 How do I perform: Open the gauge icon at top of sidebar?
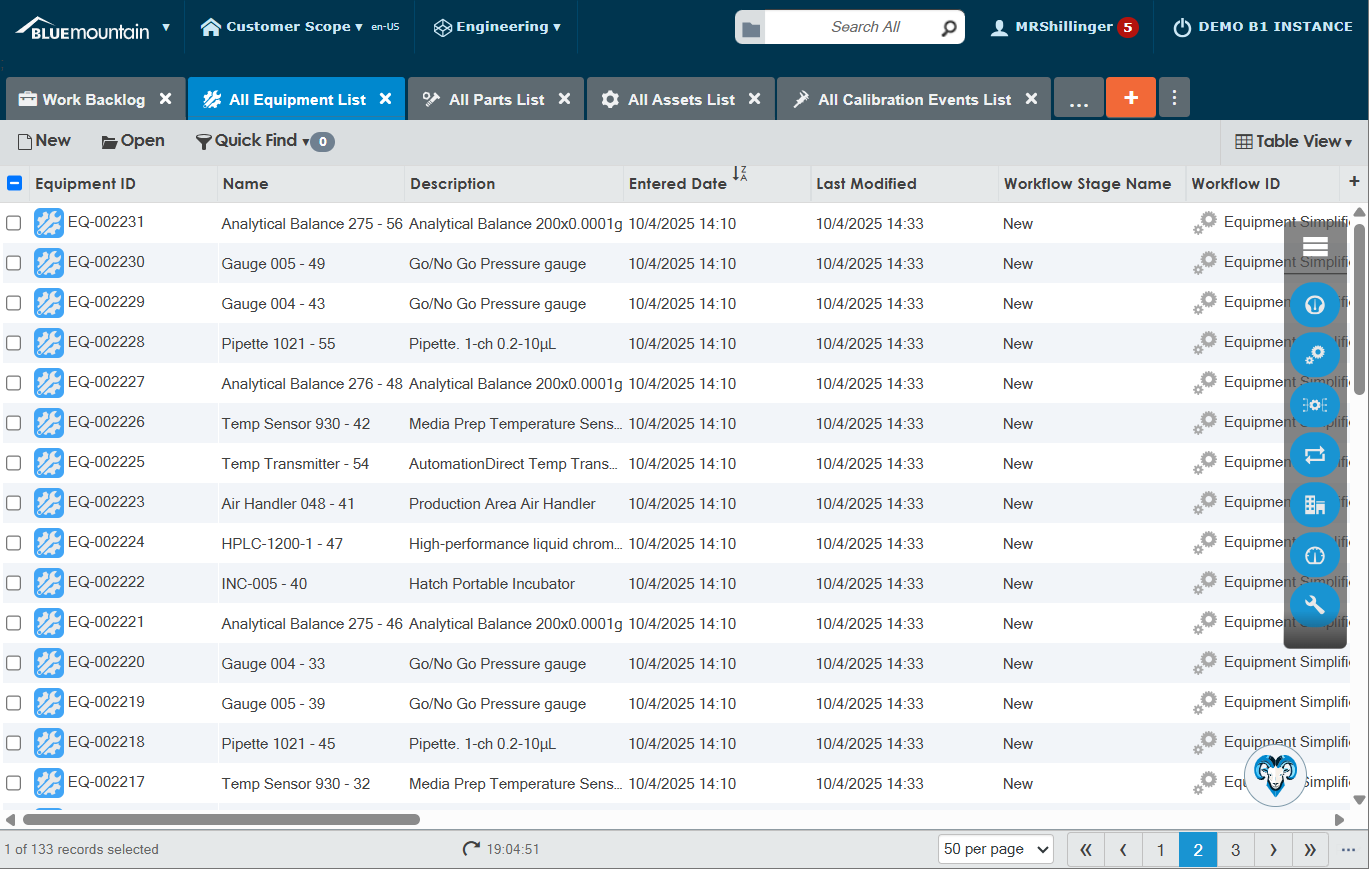(1314, 304)
